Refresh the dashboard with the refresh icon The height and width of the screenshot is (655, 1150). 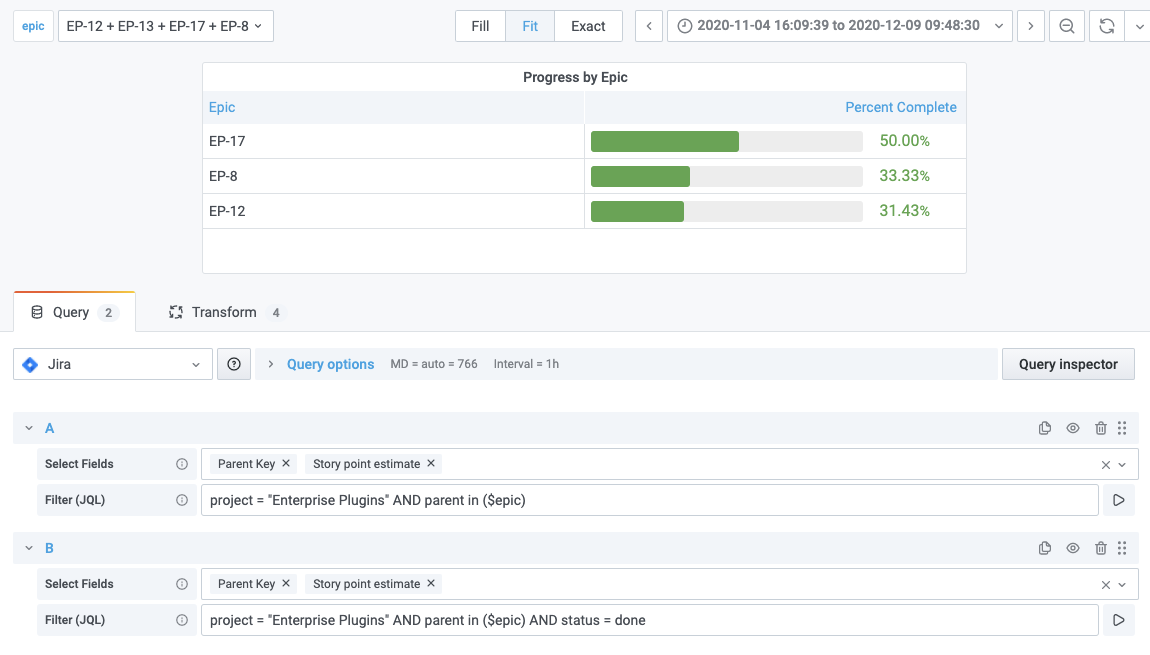[1107, 26]
